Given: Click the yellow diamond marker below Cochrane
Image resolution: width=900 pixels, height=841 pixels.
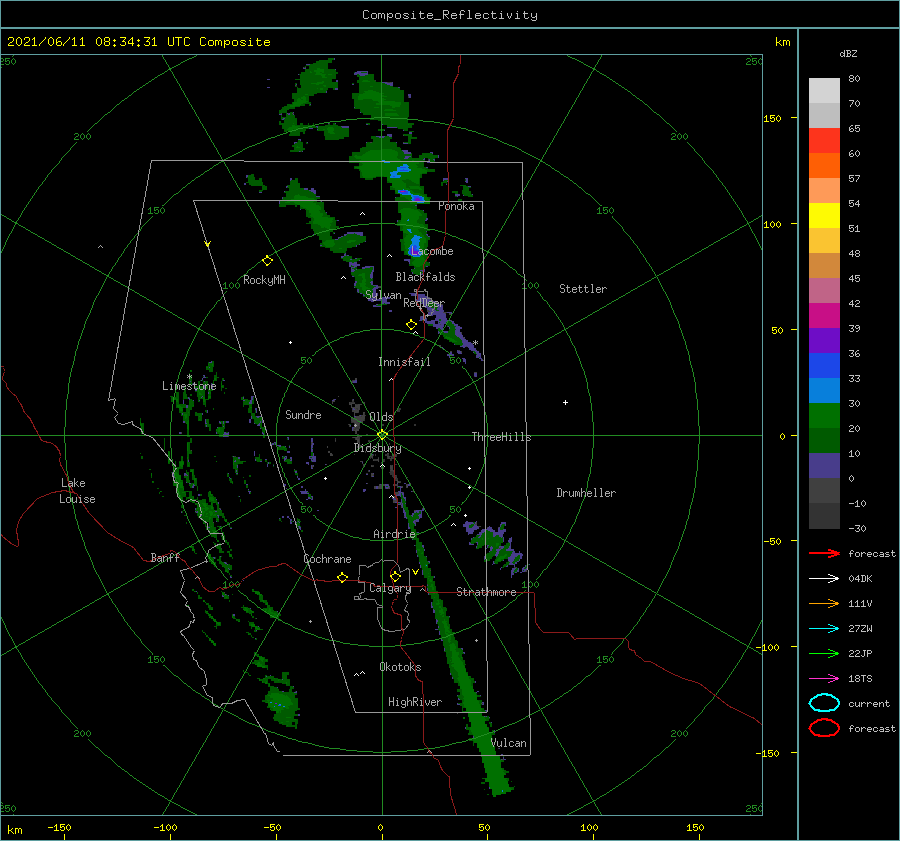Looking at the screenshot, I should (342, 578).
